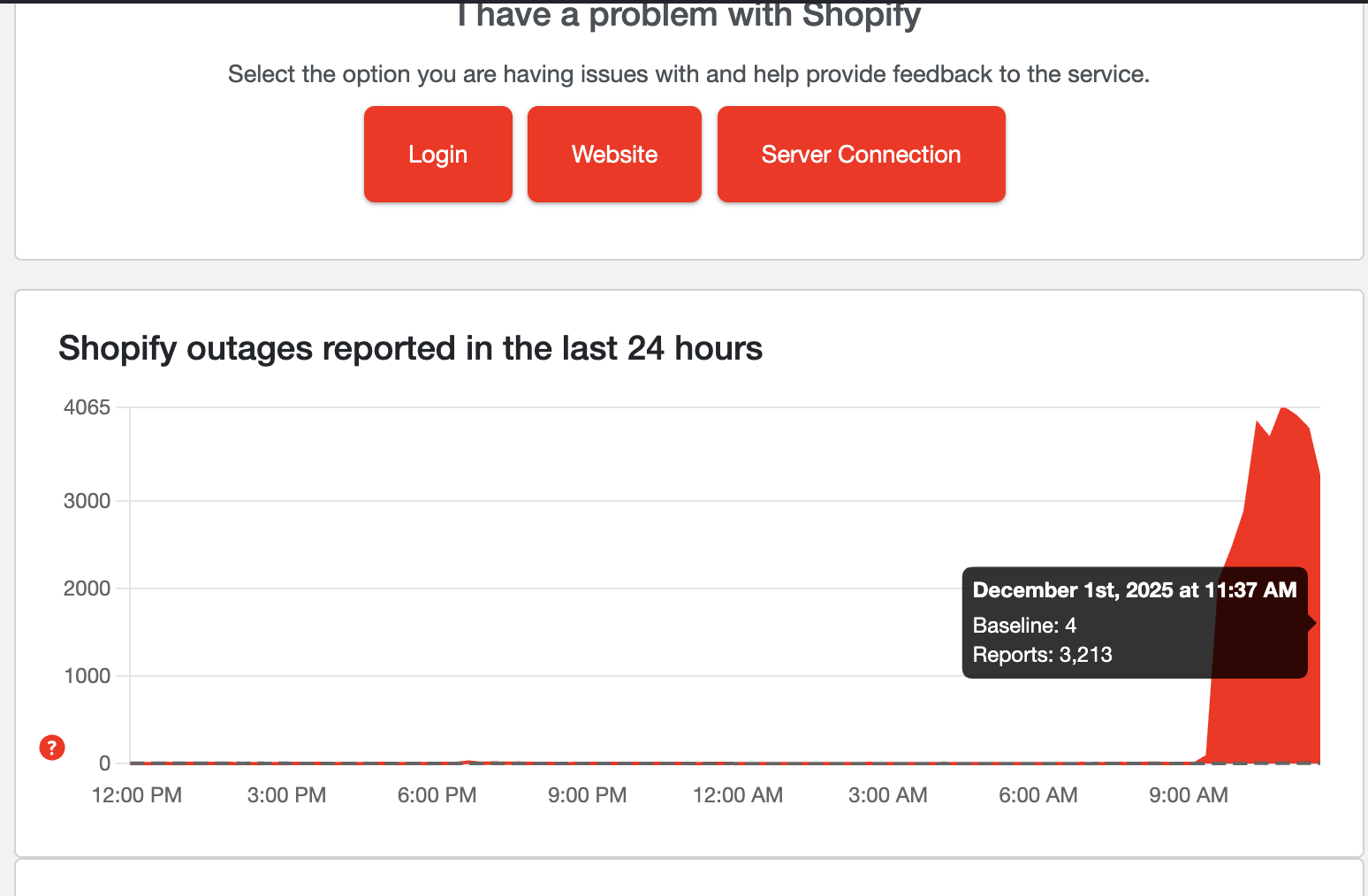Click the feedback instruction text under the heading
Screen dimensions: 1368x896
click(x=688, y=73)
